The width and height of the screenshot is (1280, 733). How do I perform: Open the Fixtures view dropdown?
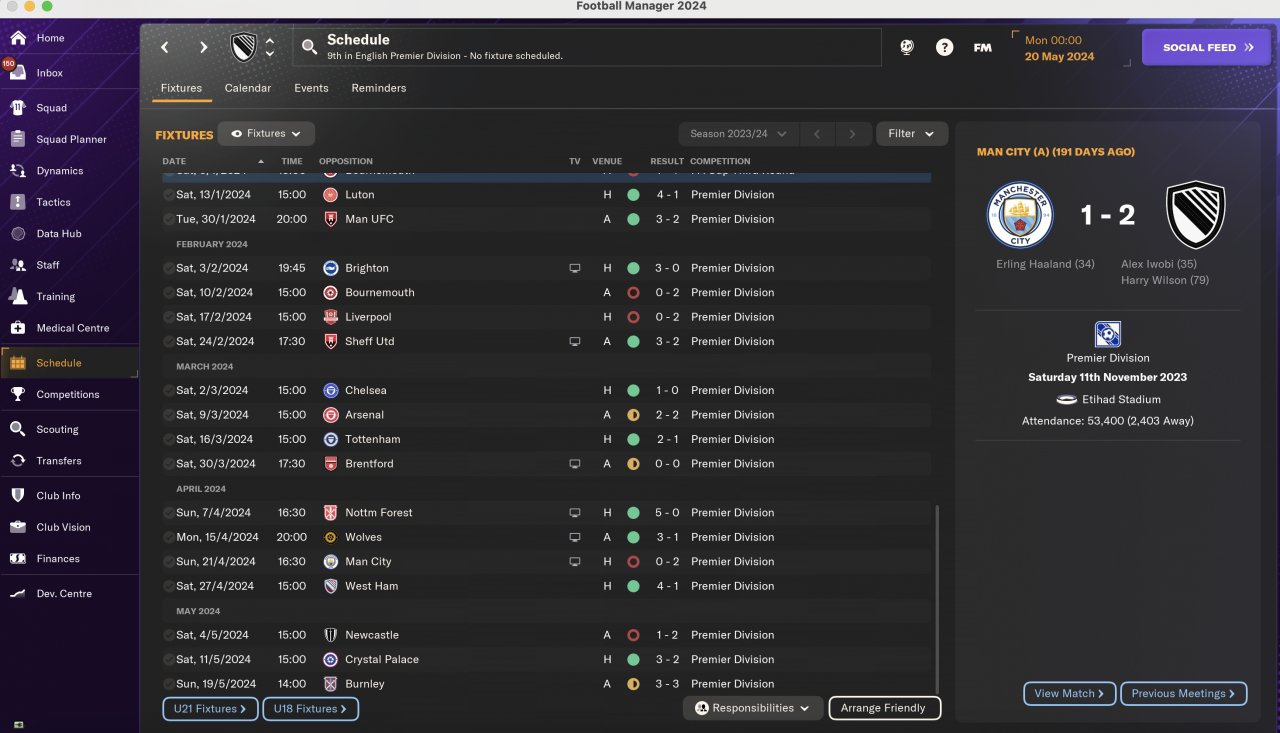pos(266,133)
